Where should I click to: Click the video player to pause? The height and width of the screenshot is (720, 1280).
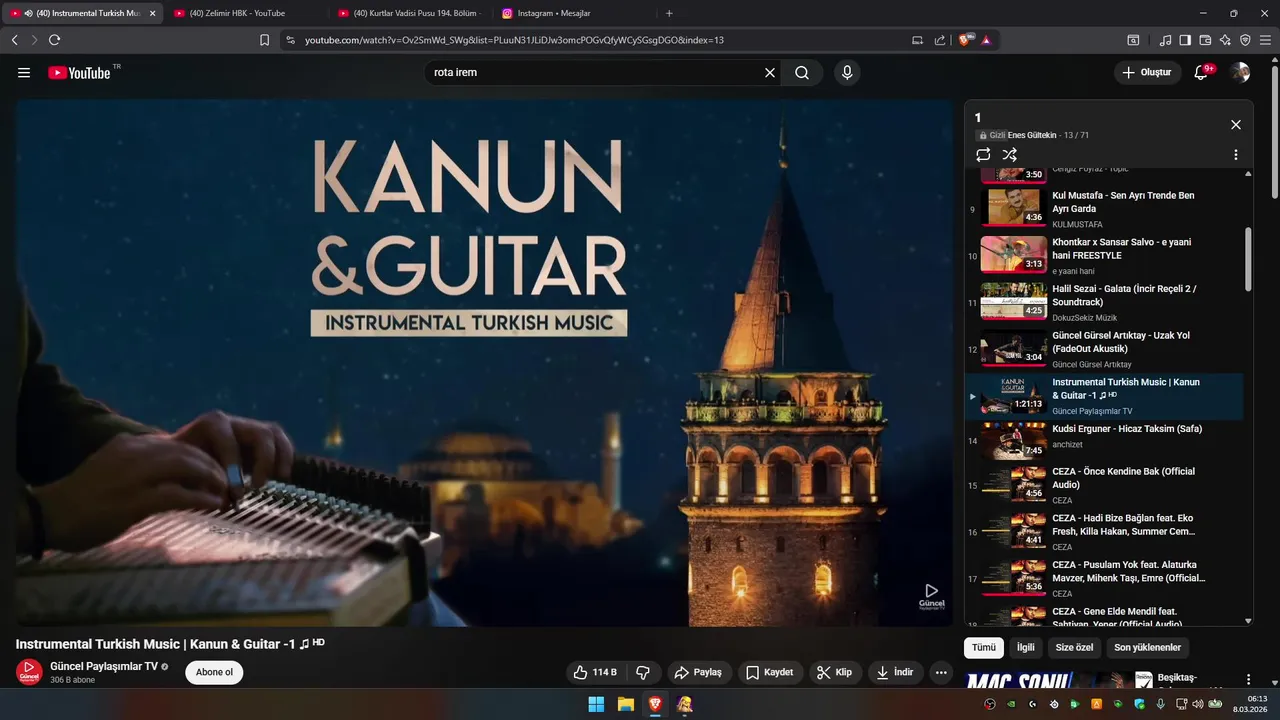(x=484, y=362)
